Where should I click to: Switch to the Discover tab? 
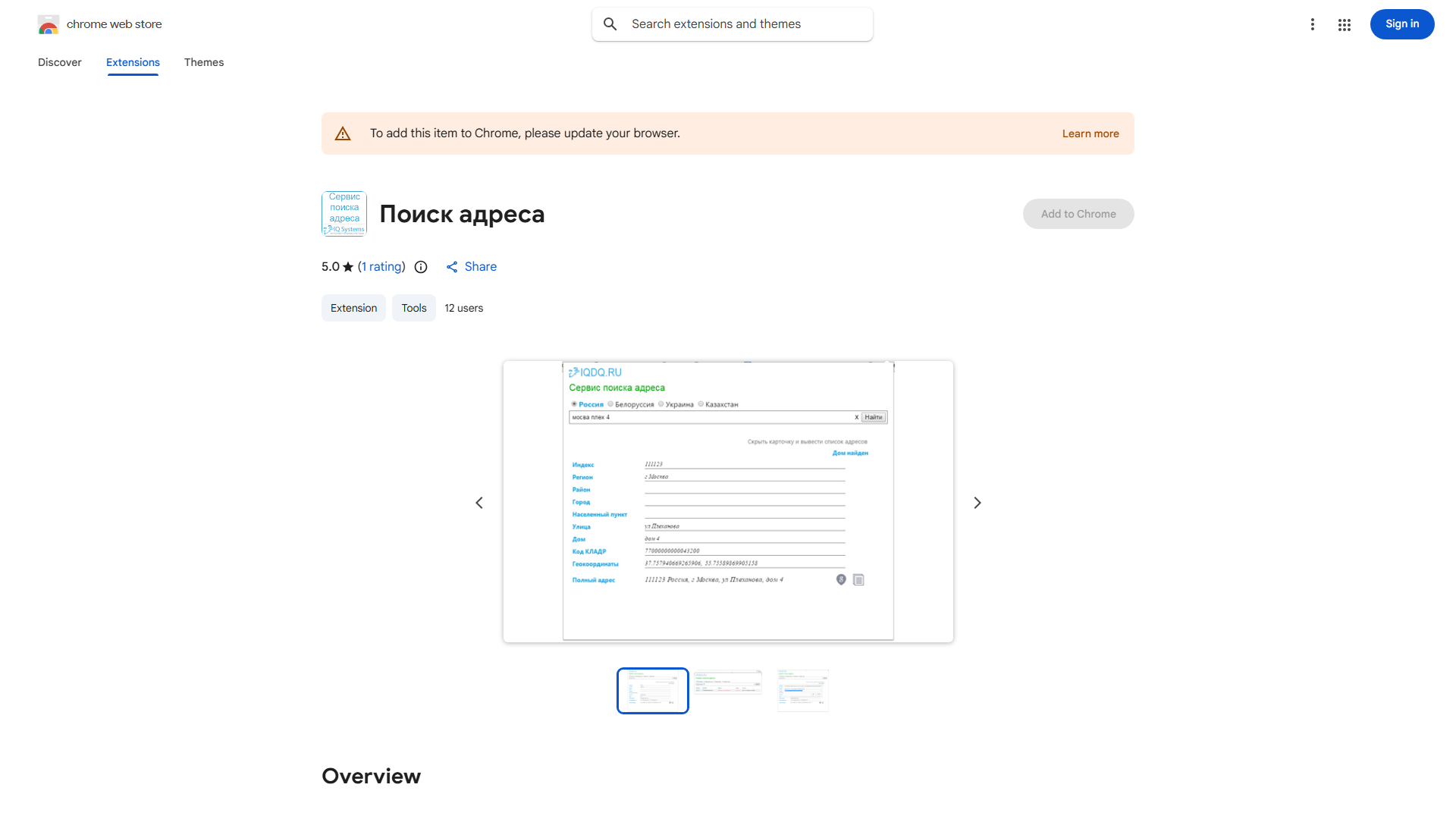pos(59,62)
